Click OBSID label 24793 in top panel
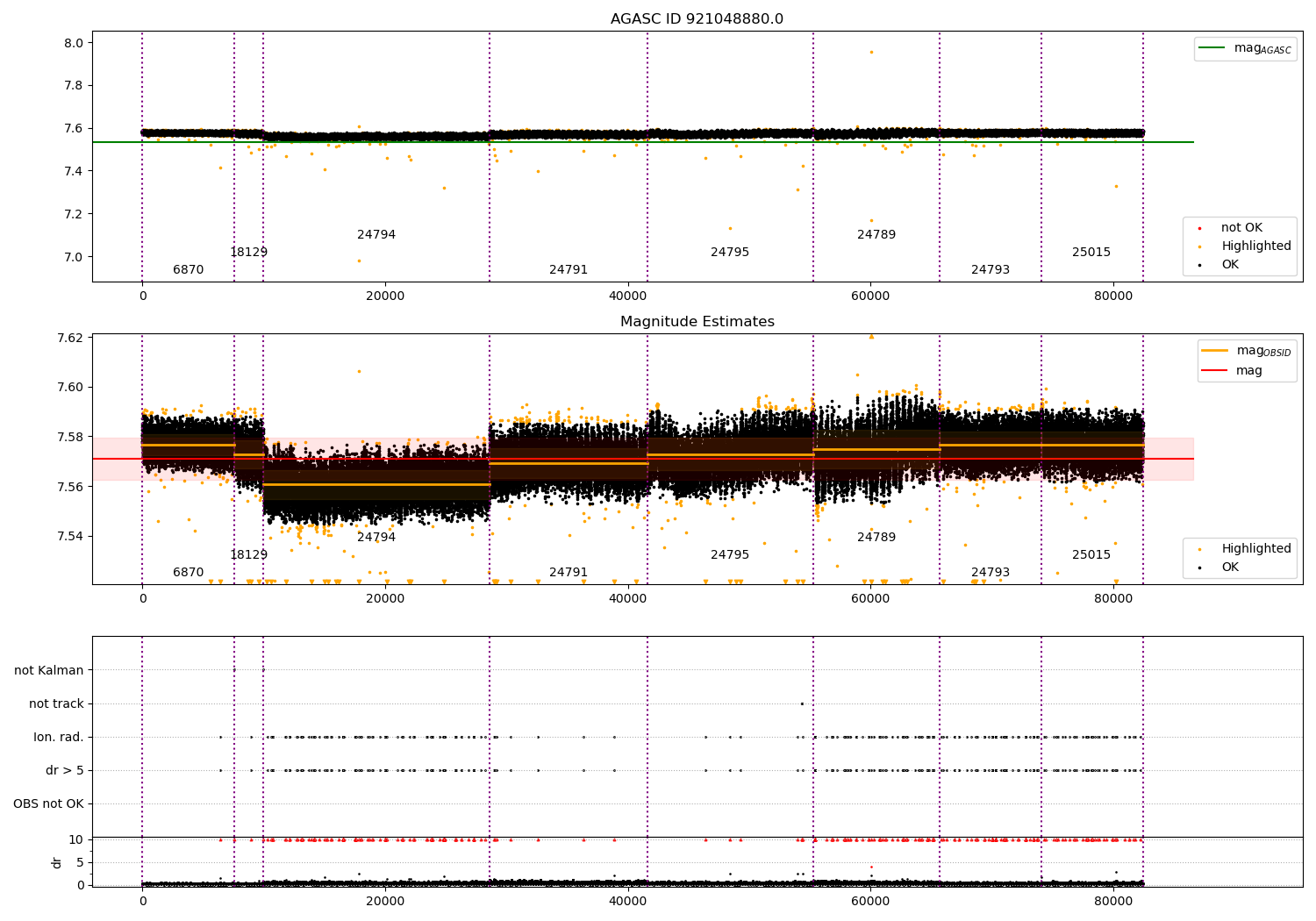Image resolution: width=1316 pixels, height=921 pixels. point(991,270)
